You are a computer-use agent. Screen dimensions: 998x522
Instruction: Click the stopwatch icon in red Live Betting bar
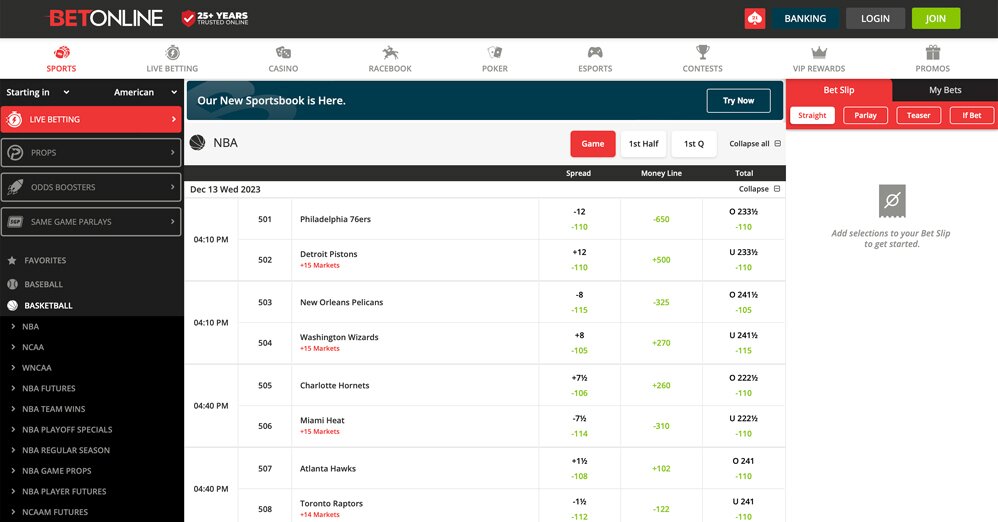[15, 119]
